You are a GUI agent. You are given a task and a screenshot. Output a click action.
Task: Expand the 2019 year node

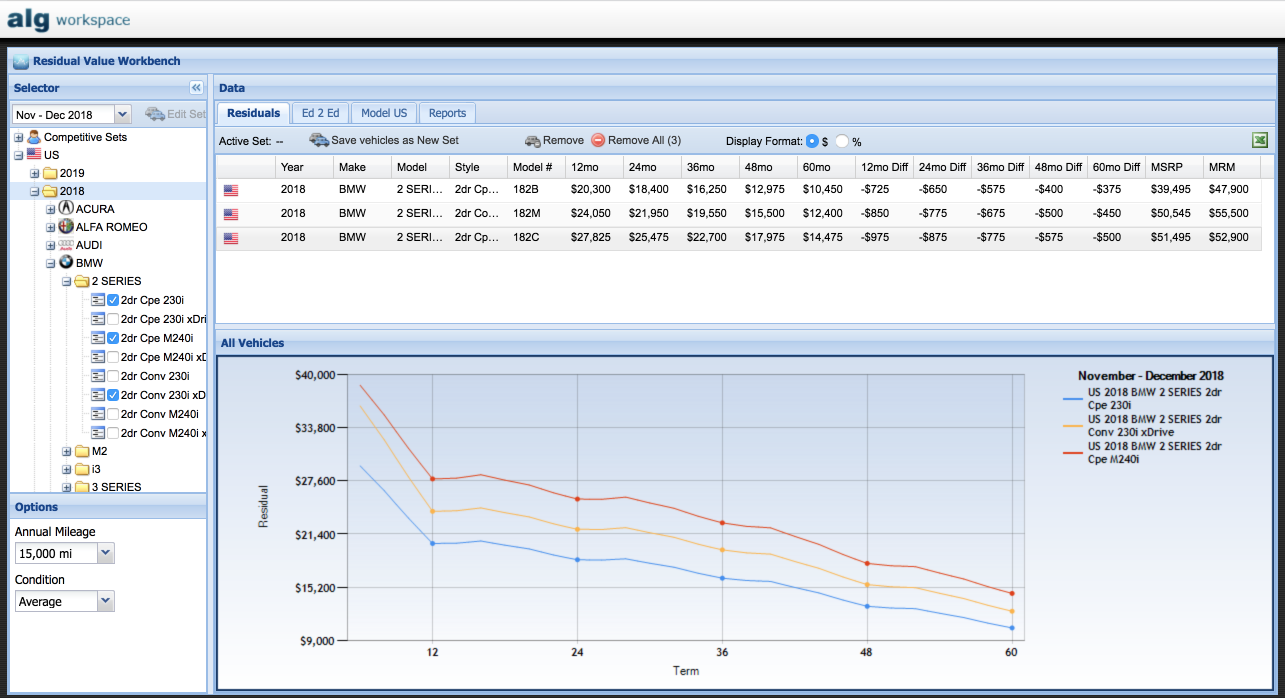[x=35, y=173]
